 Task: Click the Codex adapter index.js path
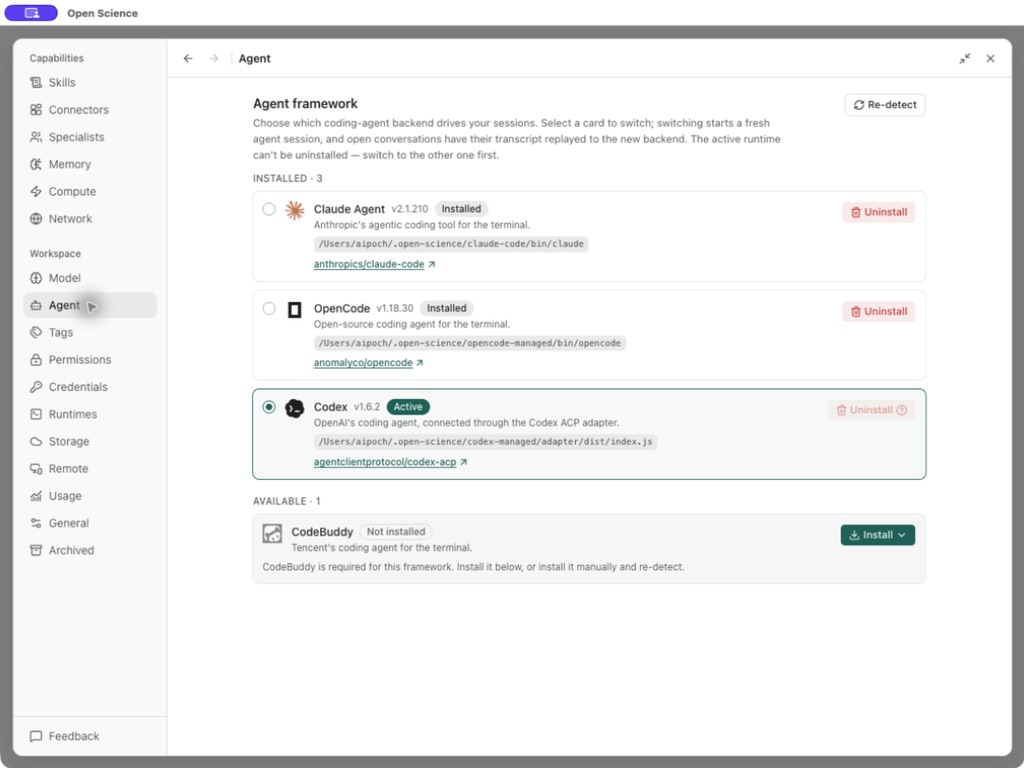click(x=485, y=442)
